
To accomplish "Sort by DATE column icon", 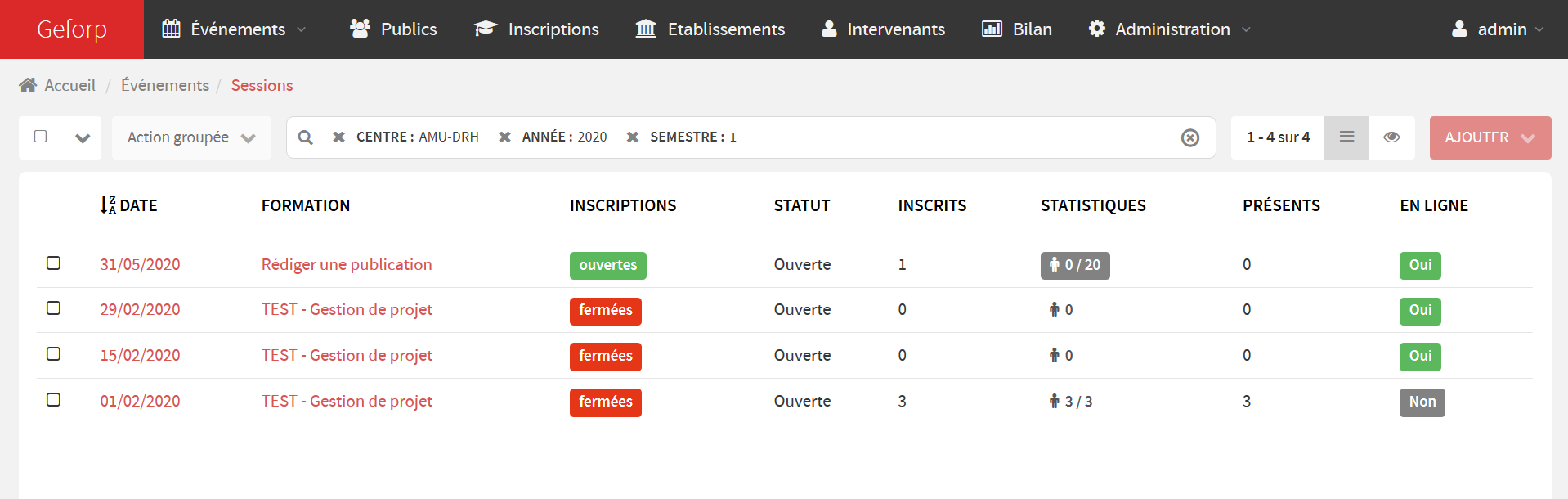I will tap(108, 205).
